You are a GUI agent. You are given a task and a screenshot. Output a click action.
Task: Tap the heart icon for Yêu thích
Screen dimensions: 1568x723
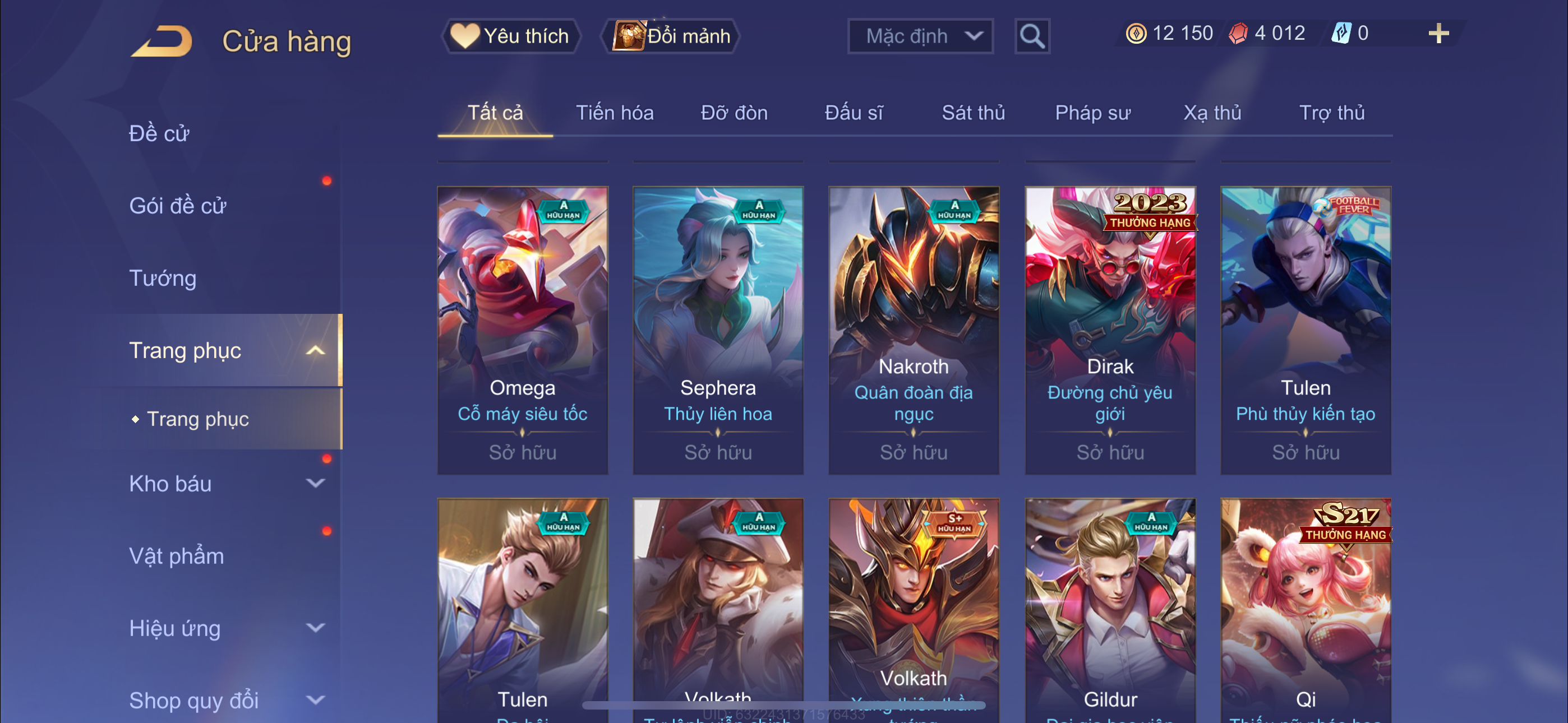464,35
